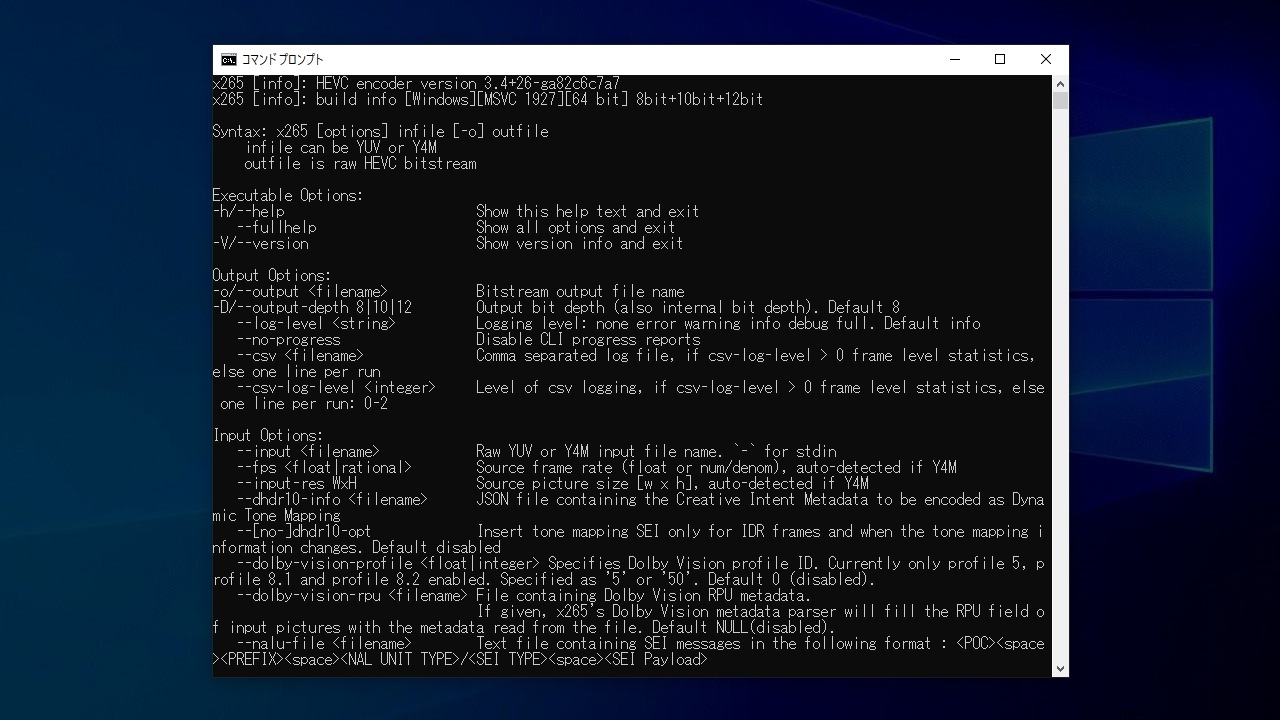Click the '--log-level <string>' option
The width and height of the screenshot is (1280, 720).
(x=316, y=324)
